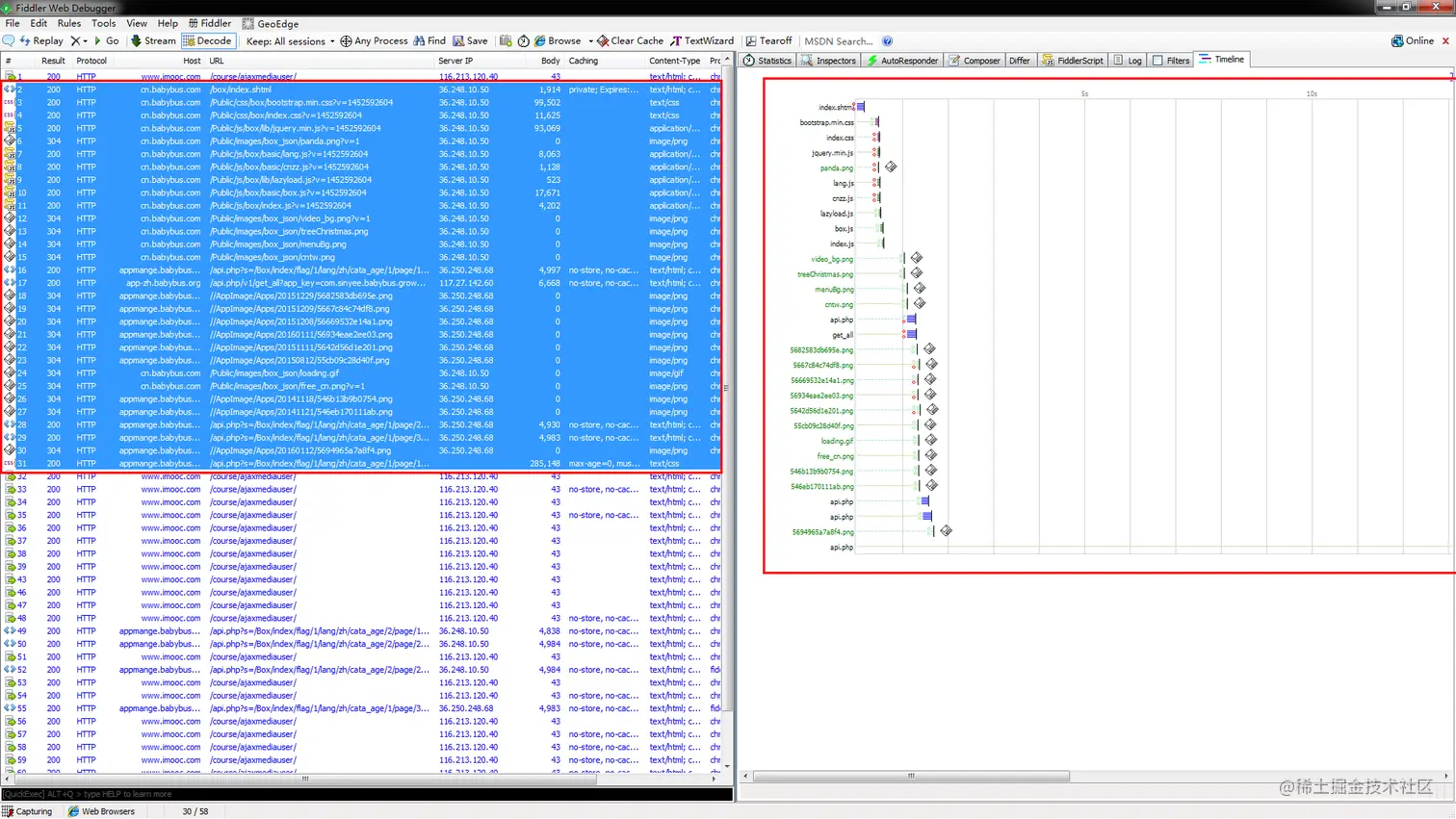This screenshot has width=1456, height=819.
Task: Select the Timeline tab
Action: [x=1222, y=60]
